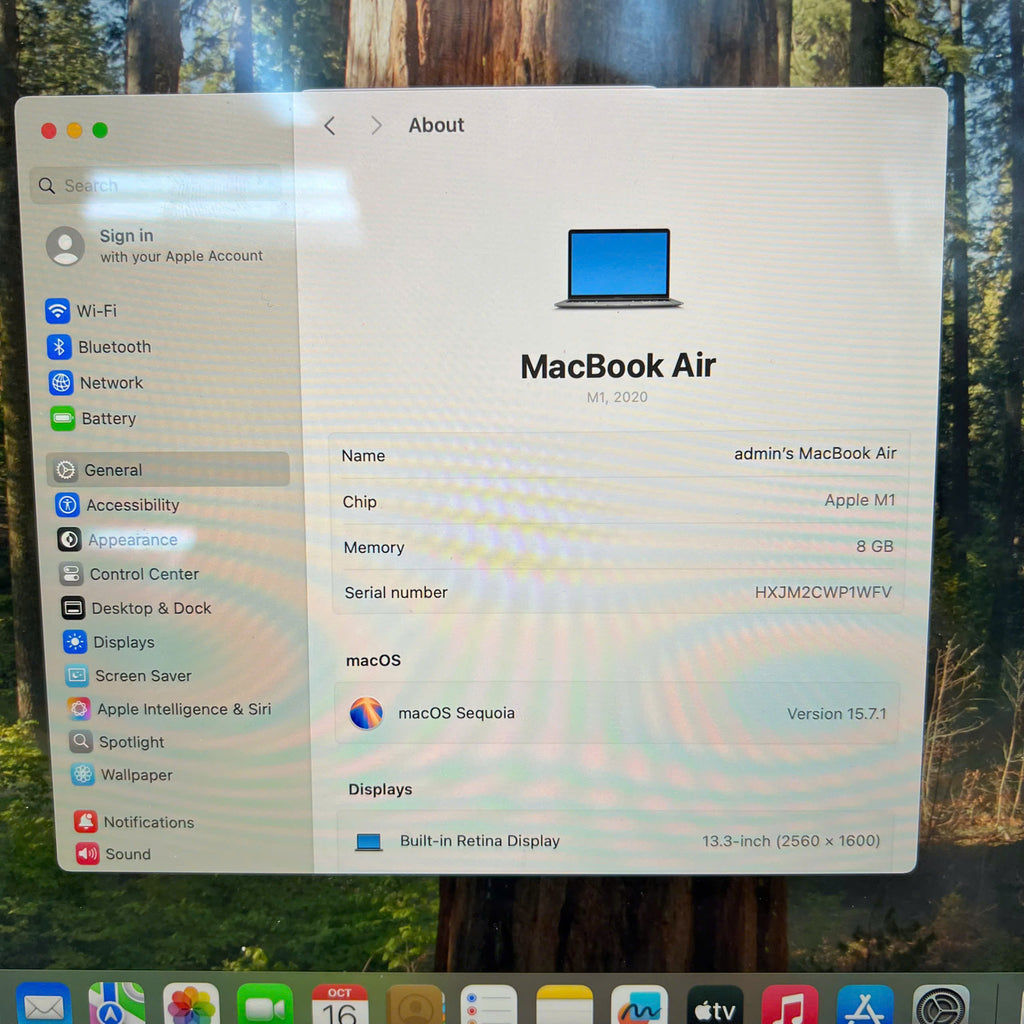Click the admin's MacBook Air name field
1024x1024 pixels.
[x=814, y=454]
